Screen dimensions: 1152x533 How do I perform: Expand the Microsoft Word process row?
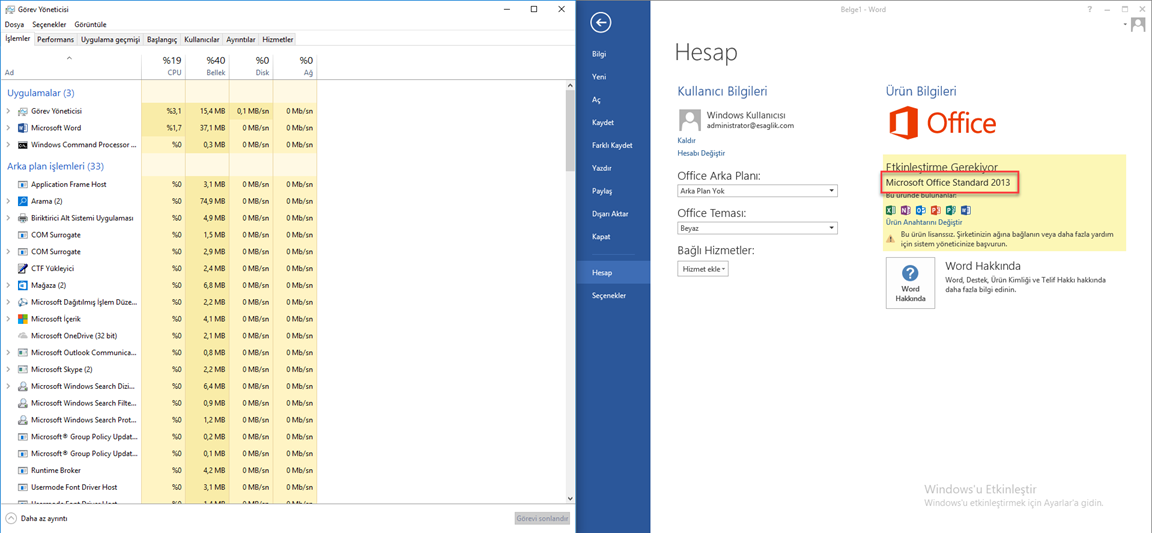point(8,128)
